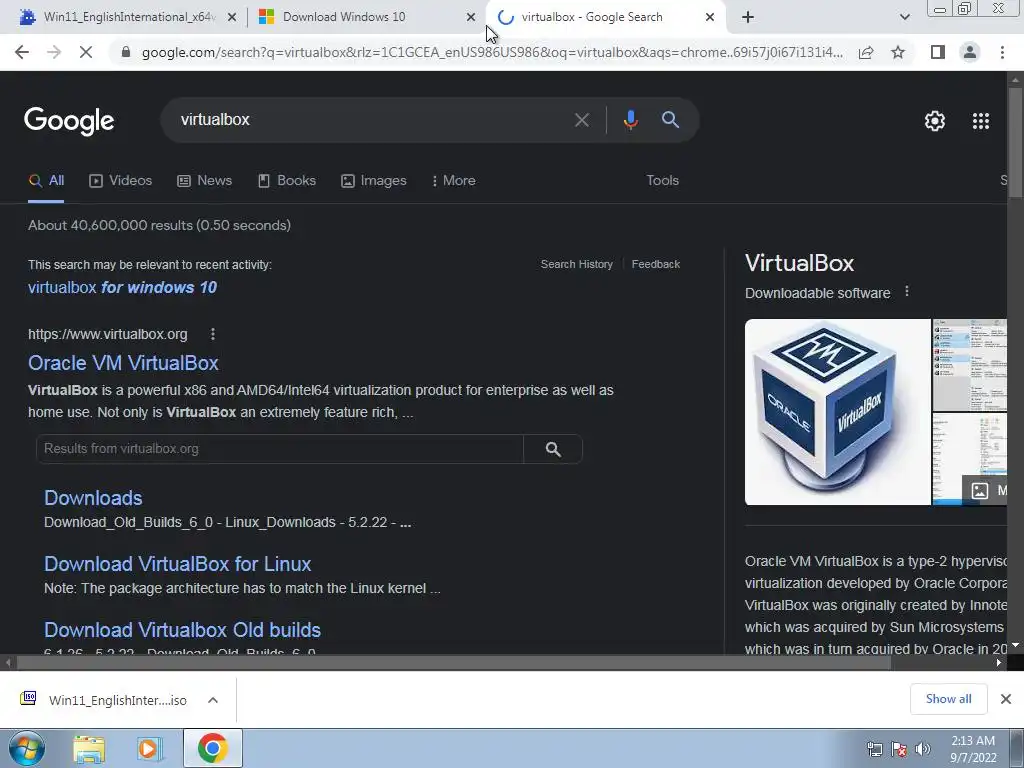Select the News search tab
Screen dimensions: 1024x768
204,181
